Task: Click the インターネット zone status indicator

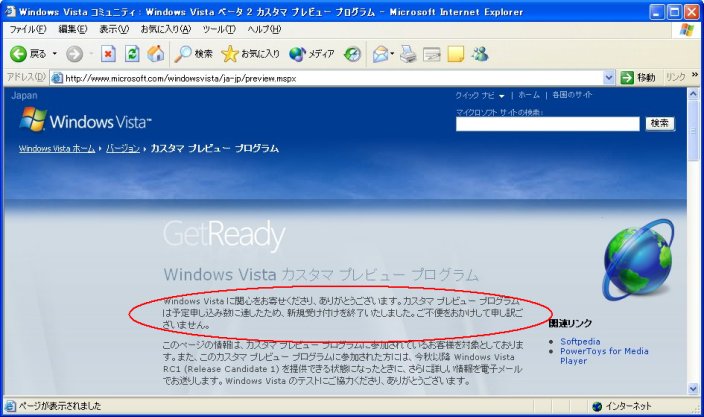Action: (x=622, y=407)
